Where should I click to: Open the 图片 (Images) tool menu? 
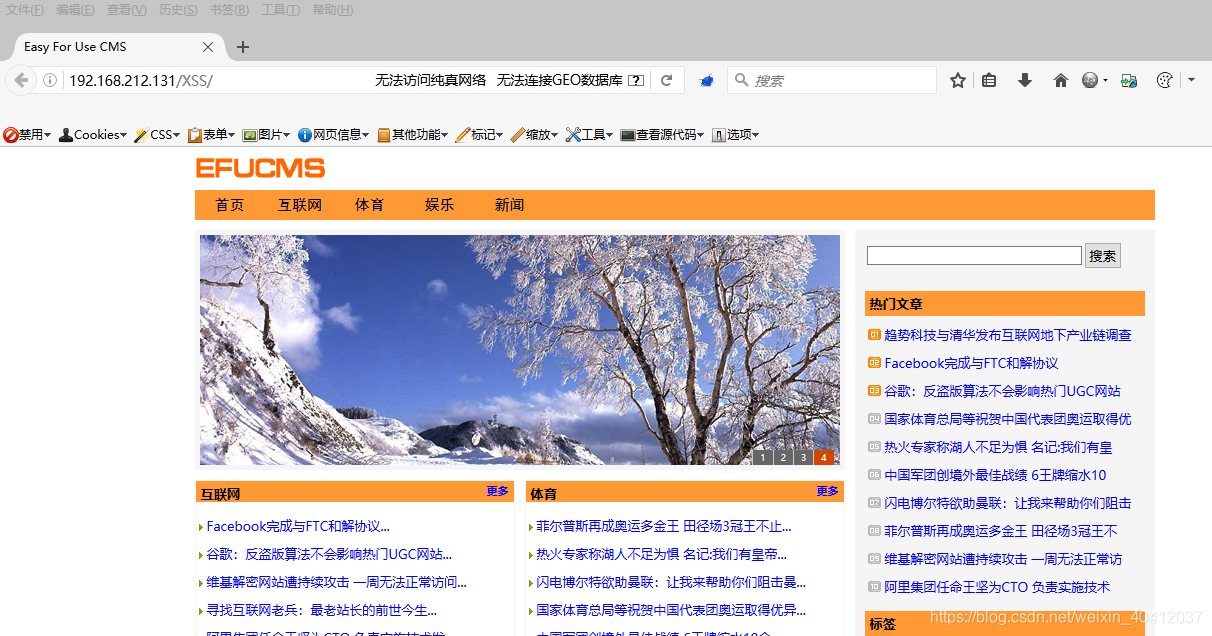tap(265, 134)
